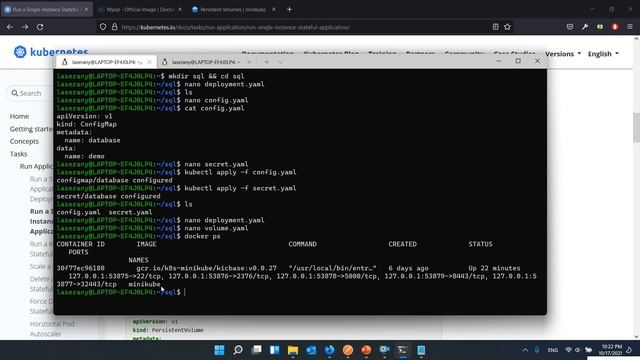640x360 pixels.
Task: Open a new Firefox tab
Action: coord(289,9)
